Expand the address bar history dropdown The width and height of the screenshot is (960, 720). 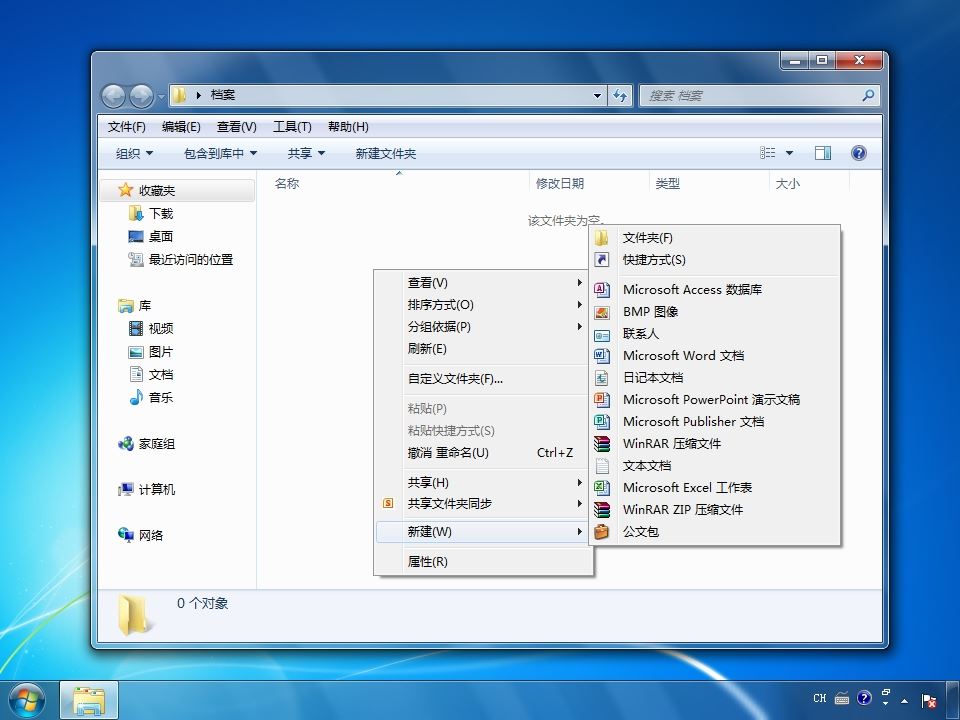[x=597, y=96]
